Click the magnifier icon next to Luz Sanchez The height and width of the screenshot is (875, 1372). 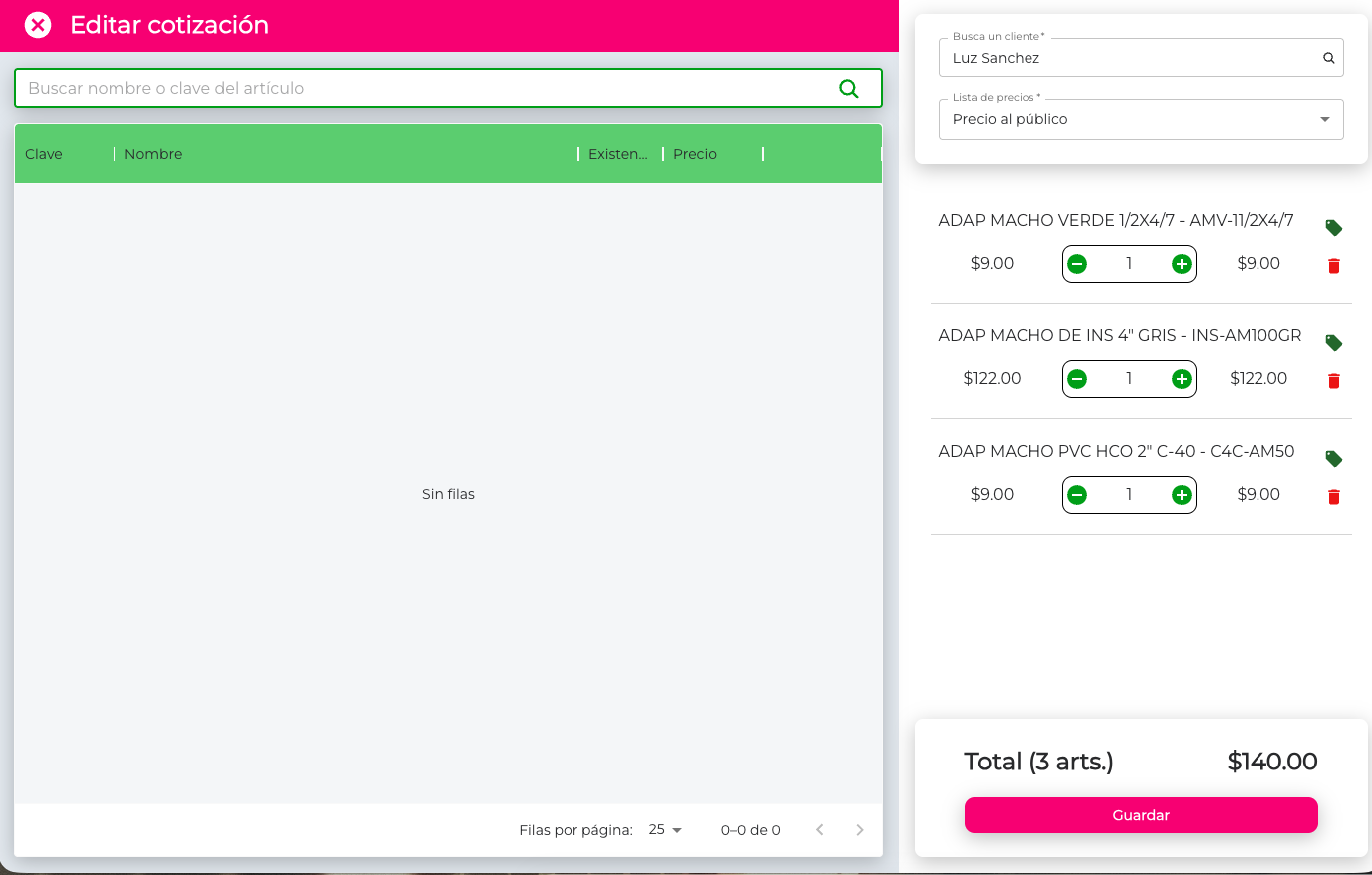coord(1328,57)
